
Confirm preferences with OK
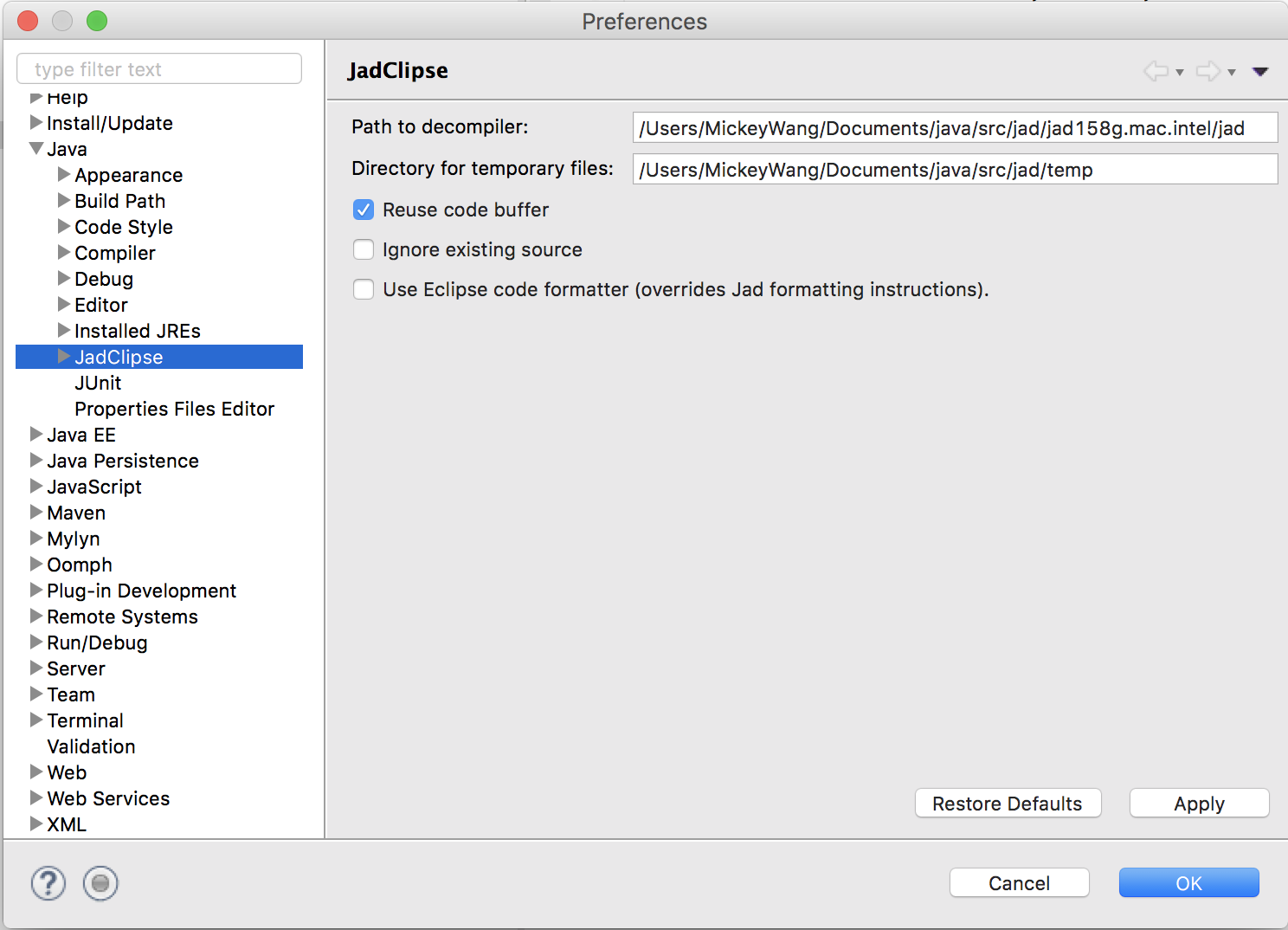1188,882
